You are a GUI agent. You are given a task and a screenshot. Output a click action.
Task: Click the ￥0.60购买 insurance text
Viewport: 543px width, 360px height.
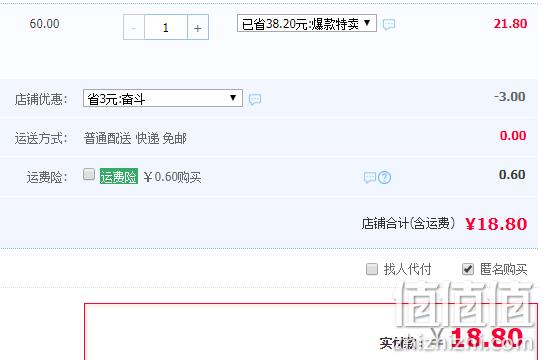coord(172,177)
